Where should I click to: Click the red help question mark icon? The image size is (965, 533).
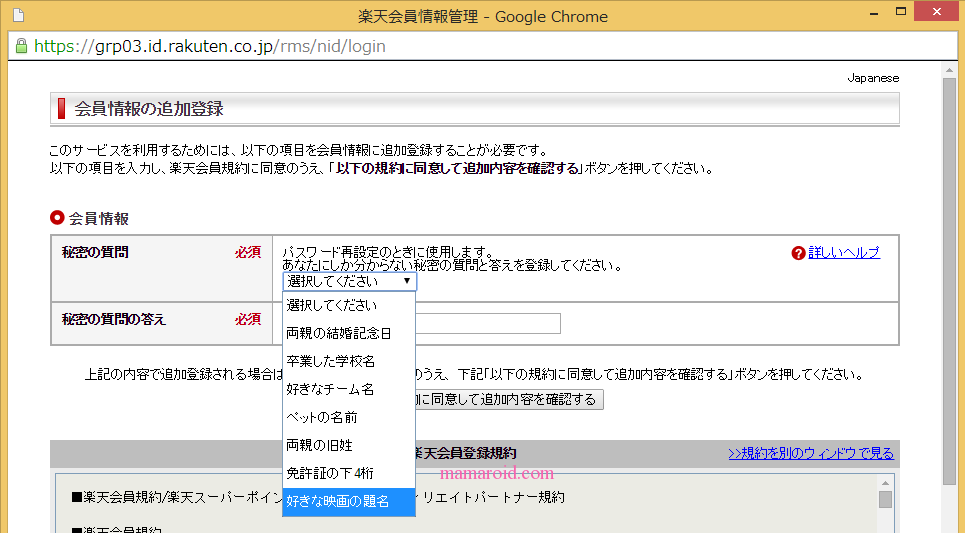click(x=798, y=253)
